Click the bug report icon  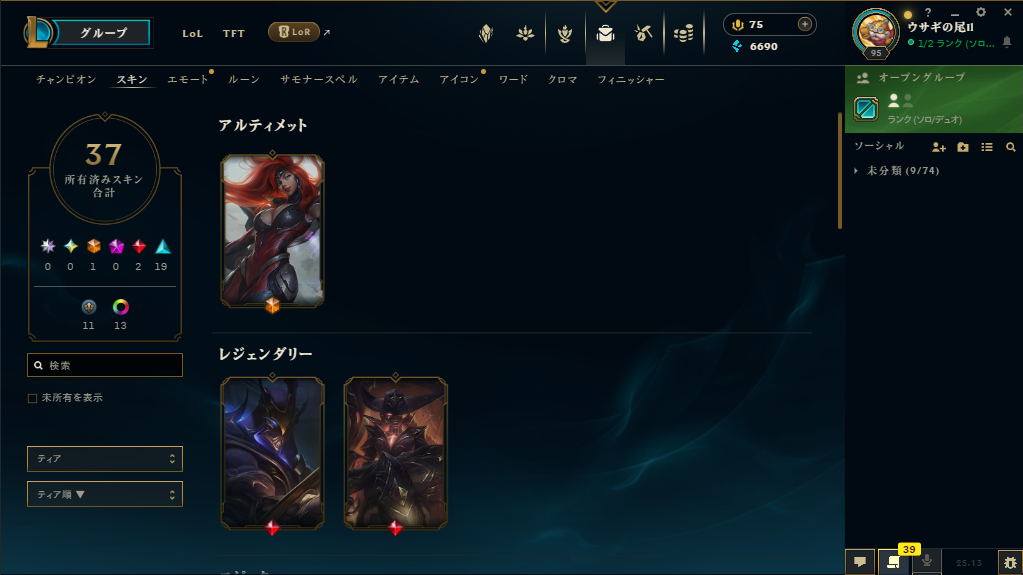(x=1010, y=562)
